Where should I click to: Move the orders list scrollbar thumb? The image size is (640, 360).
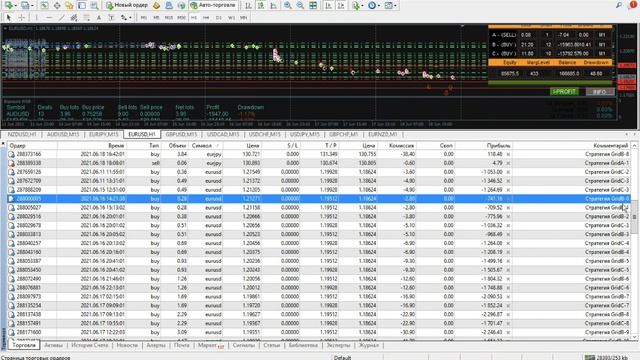click(x=634, y=217)
